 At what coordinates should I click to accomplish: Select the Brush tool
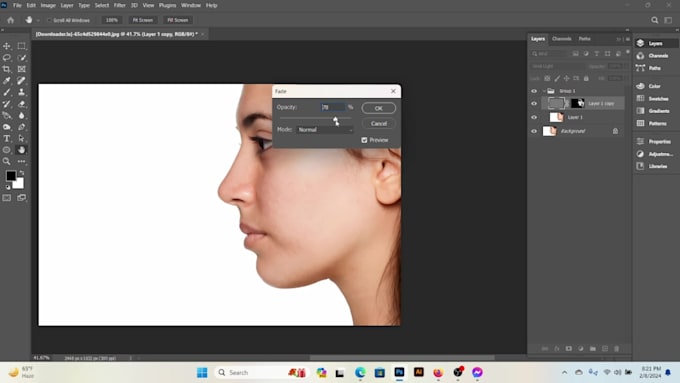pos(7,92)
